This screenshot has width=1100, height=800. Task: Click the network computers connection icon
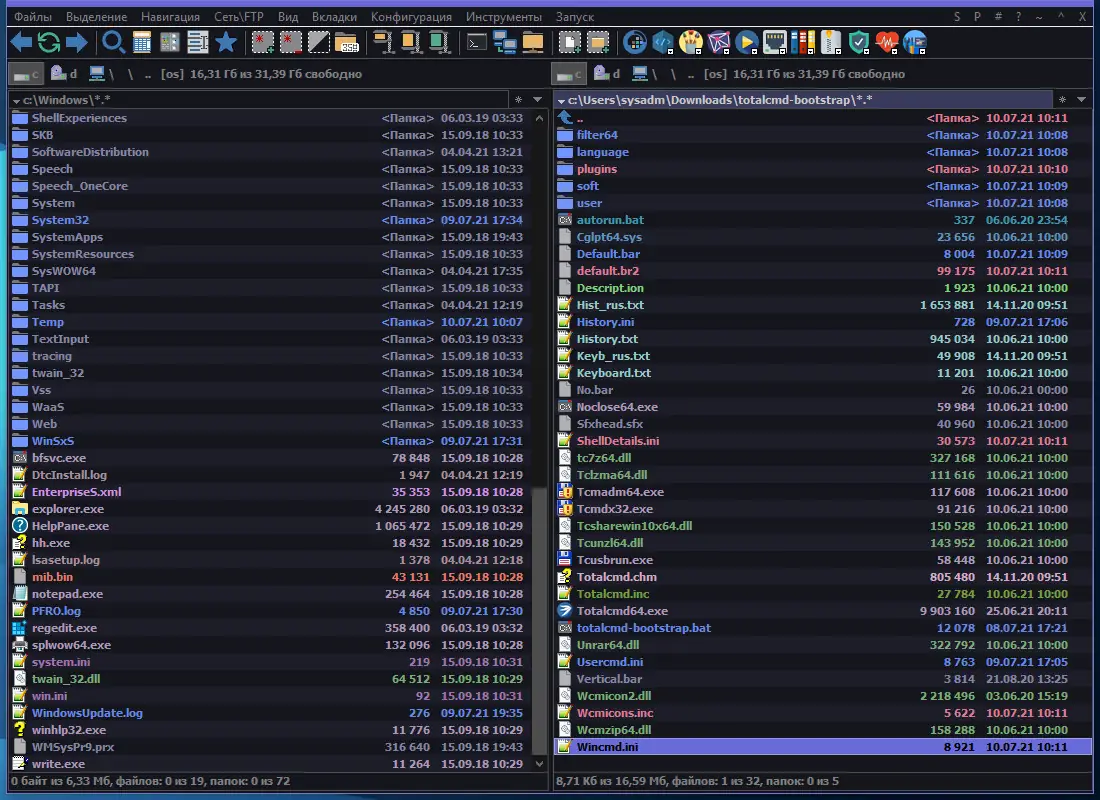pos(504,43)
